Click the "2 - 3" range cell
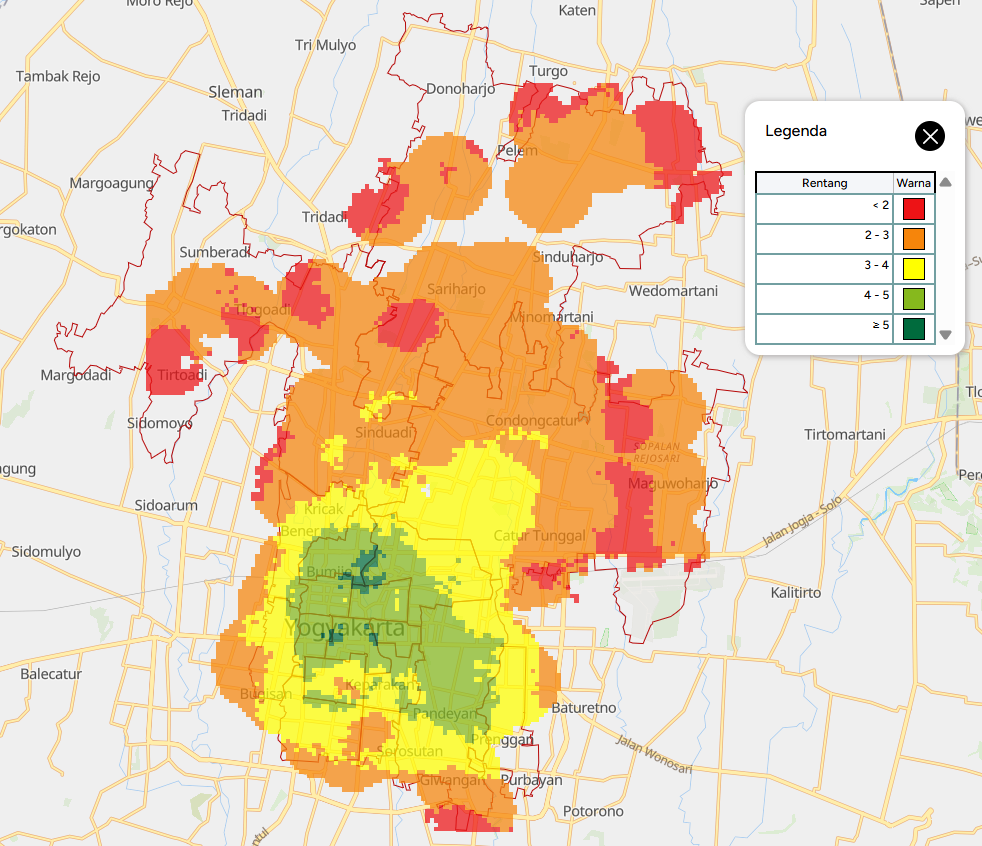The image size is (982, 846). (x=824, y=239)
